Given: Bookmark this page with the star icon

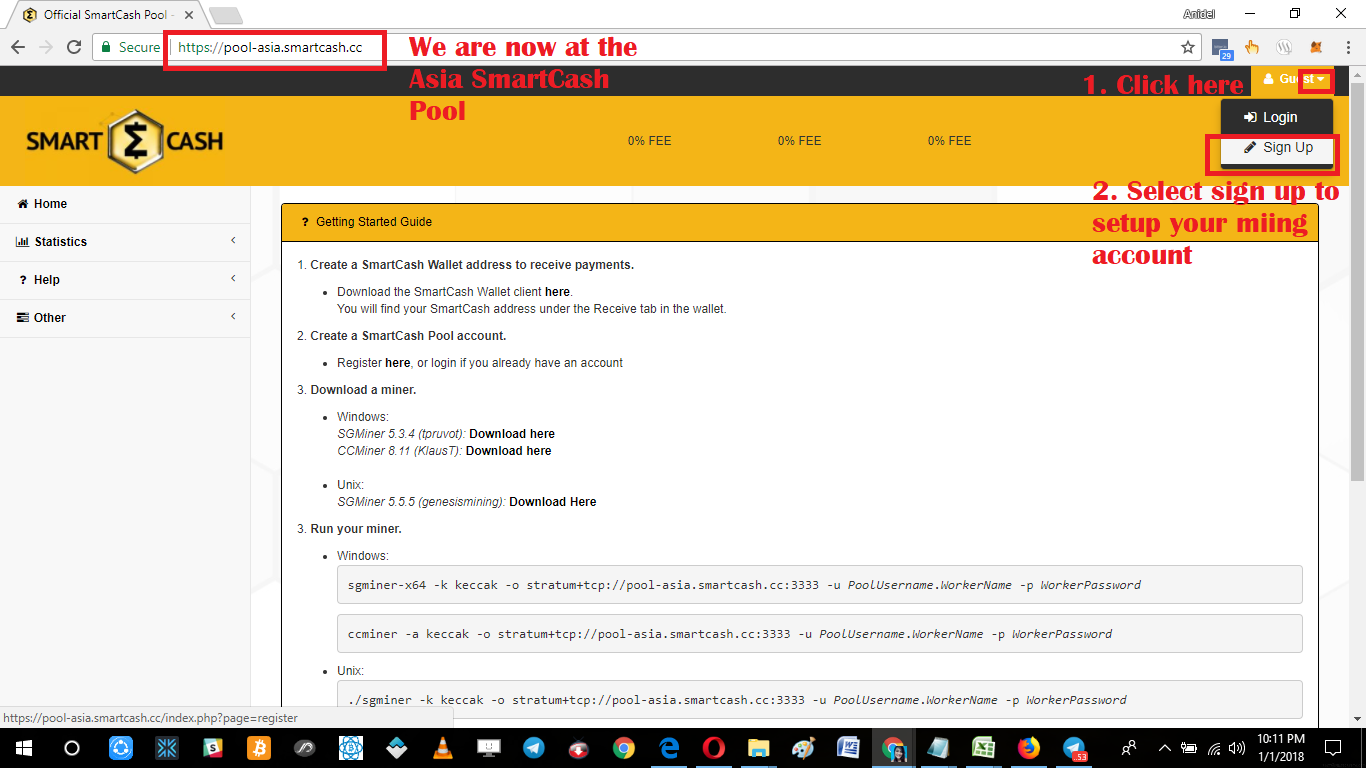Looking at the screenshot, I should (x=1188, y=47).
